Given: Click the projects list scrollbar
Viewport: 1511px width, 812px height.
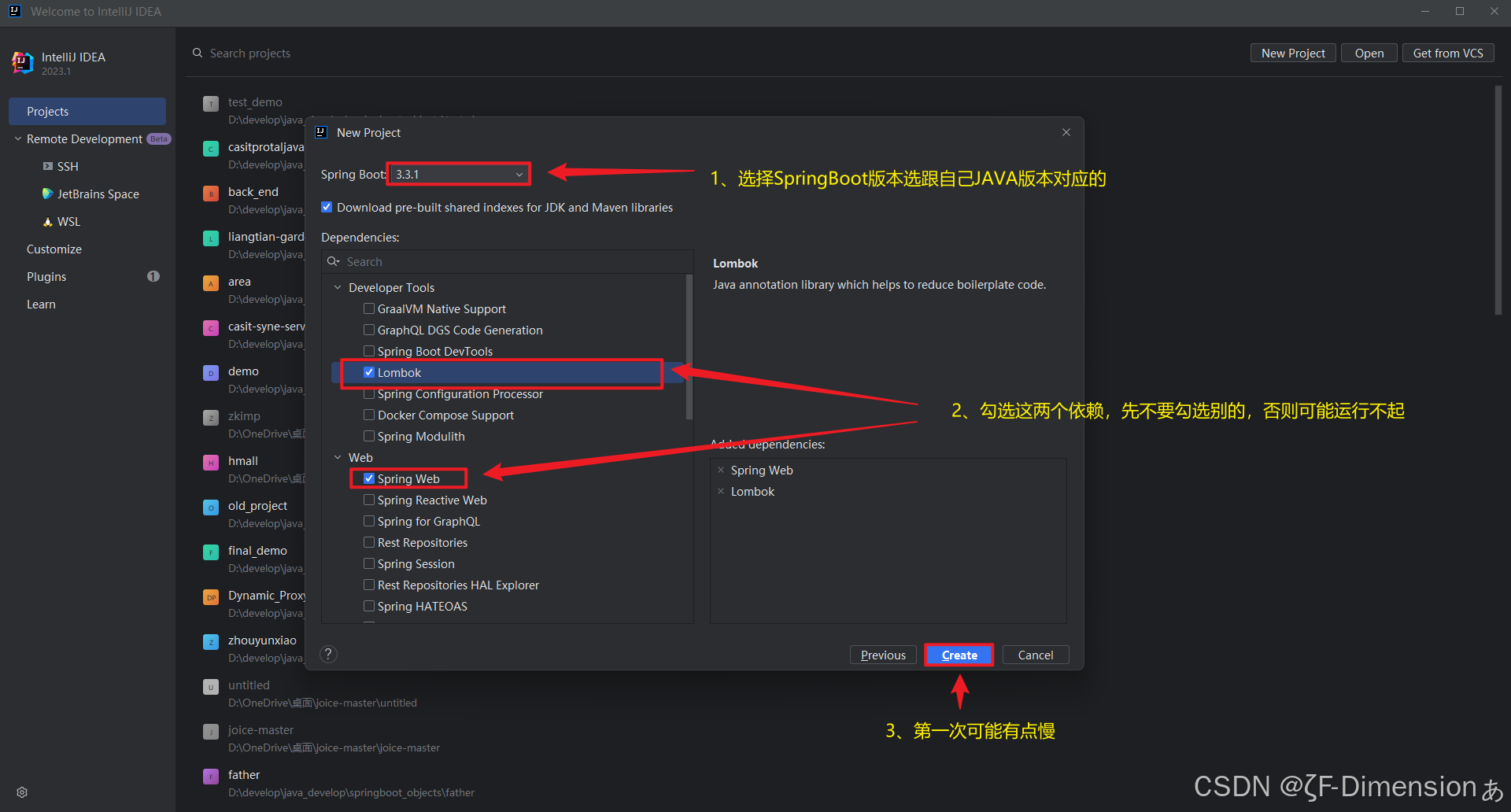Looking at the screenshot, I should tap(1498, 201).
